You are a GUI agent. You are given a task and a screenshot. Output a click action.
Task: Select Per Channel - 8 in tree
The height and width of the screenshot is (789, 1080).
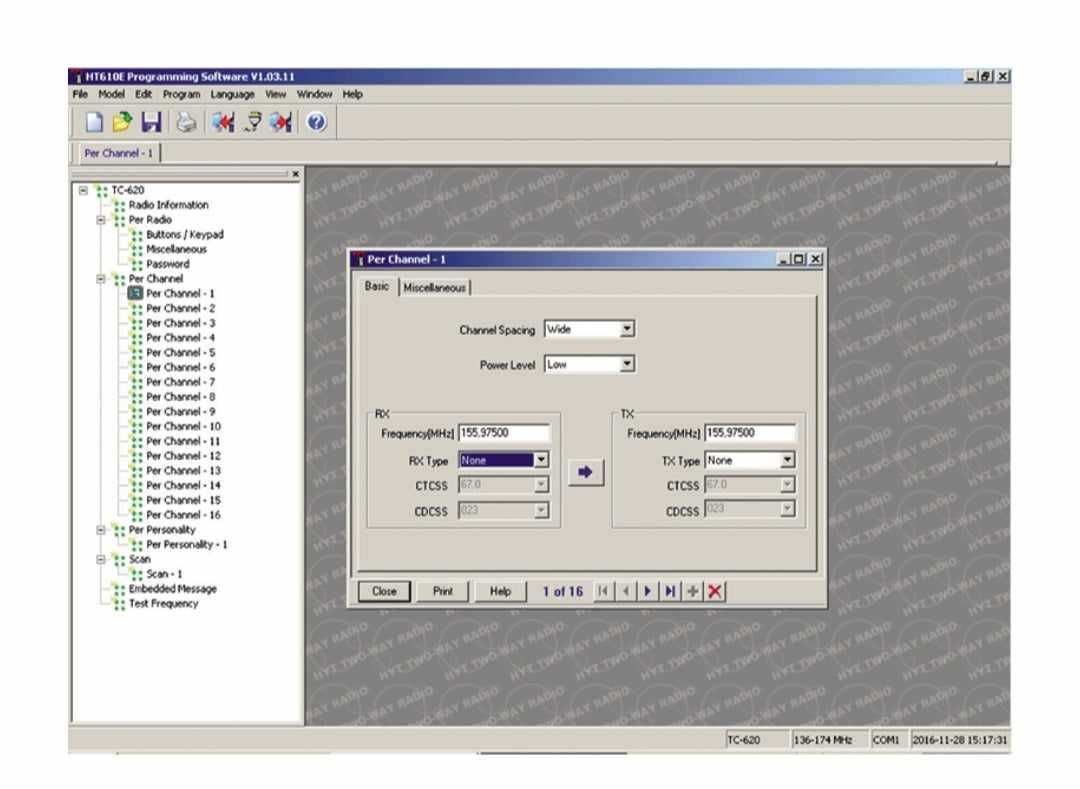coord(180,397)
